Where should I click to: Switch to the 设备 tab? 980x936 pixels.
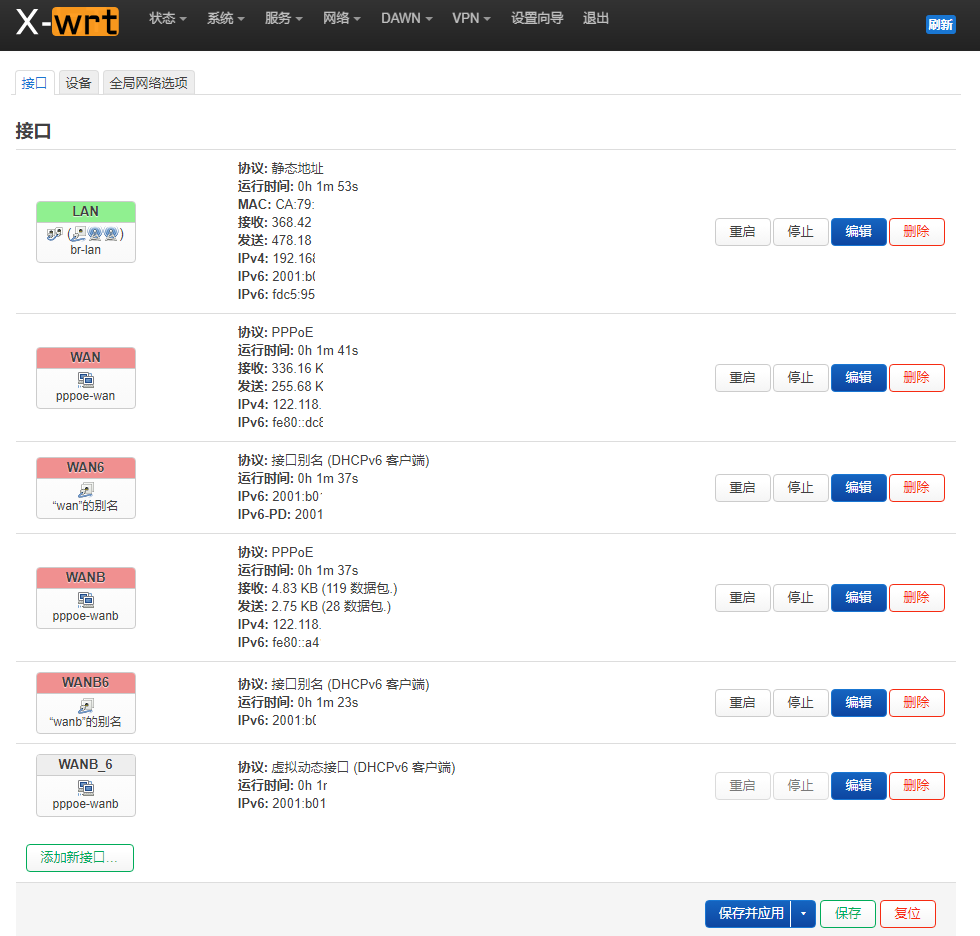coord(78,83)
